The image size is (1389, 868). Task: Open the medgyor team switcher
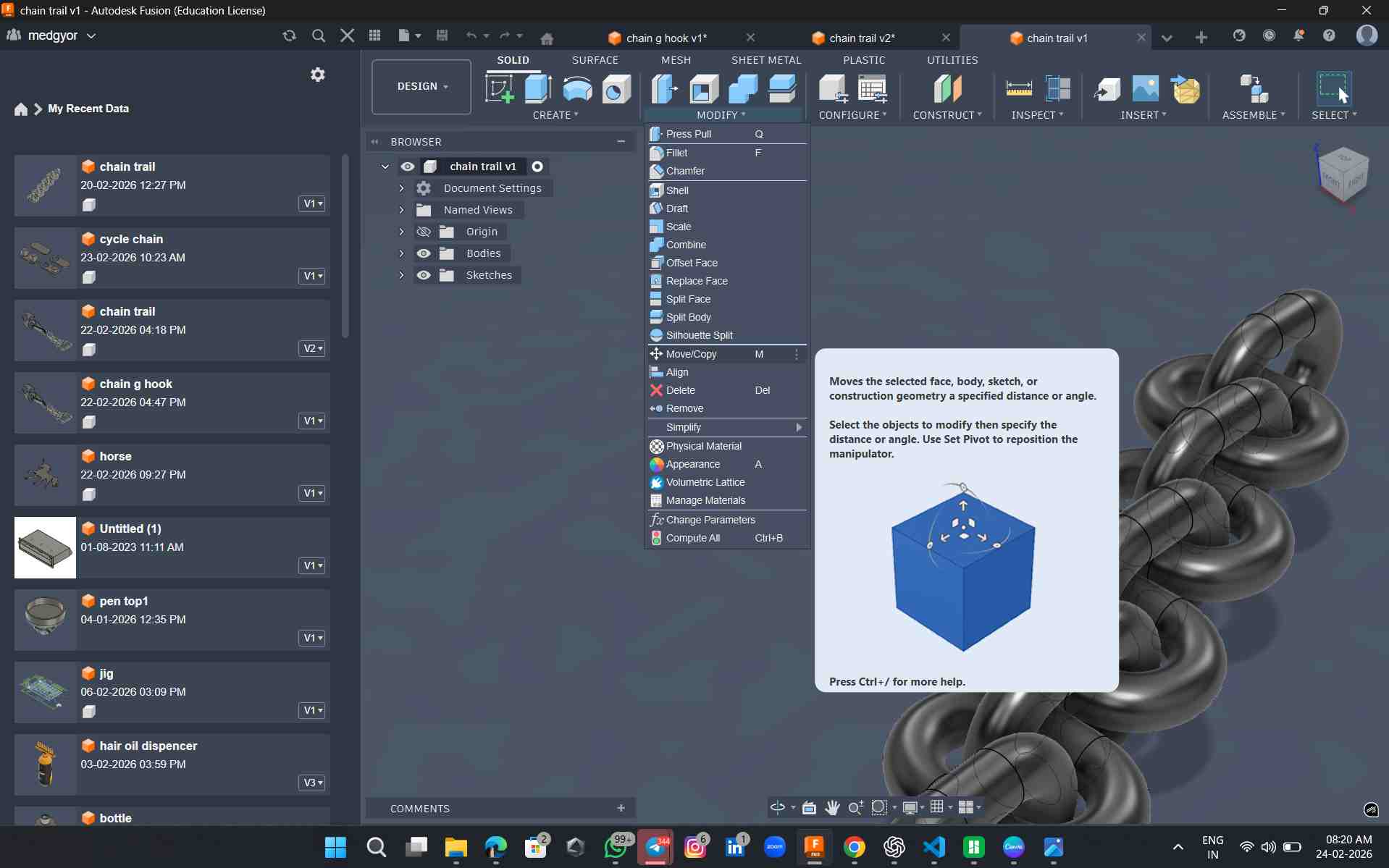coord(51,35)
